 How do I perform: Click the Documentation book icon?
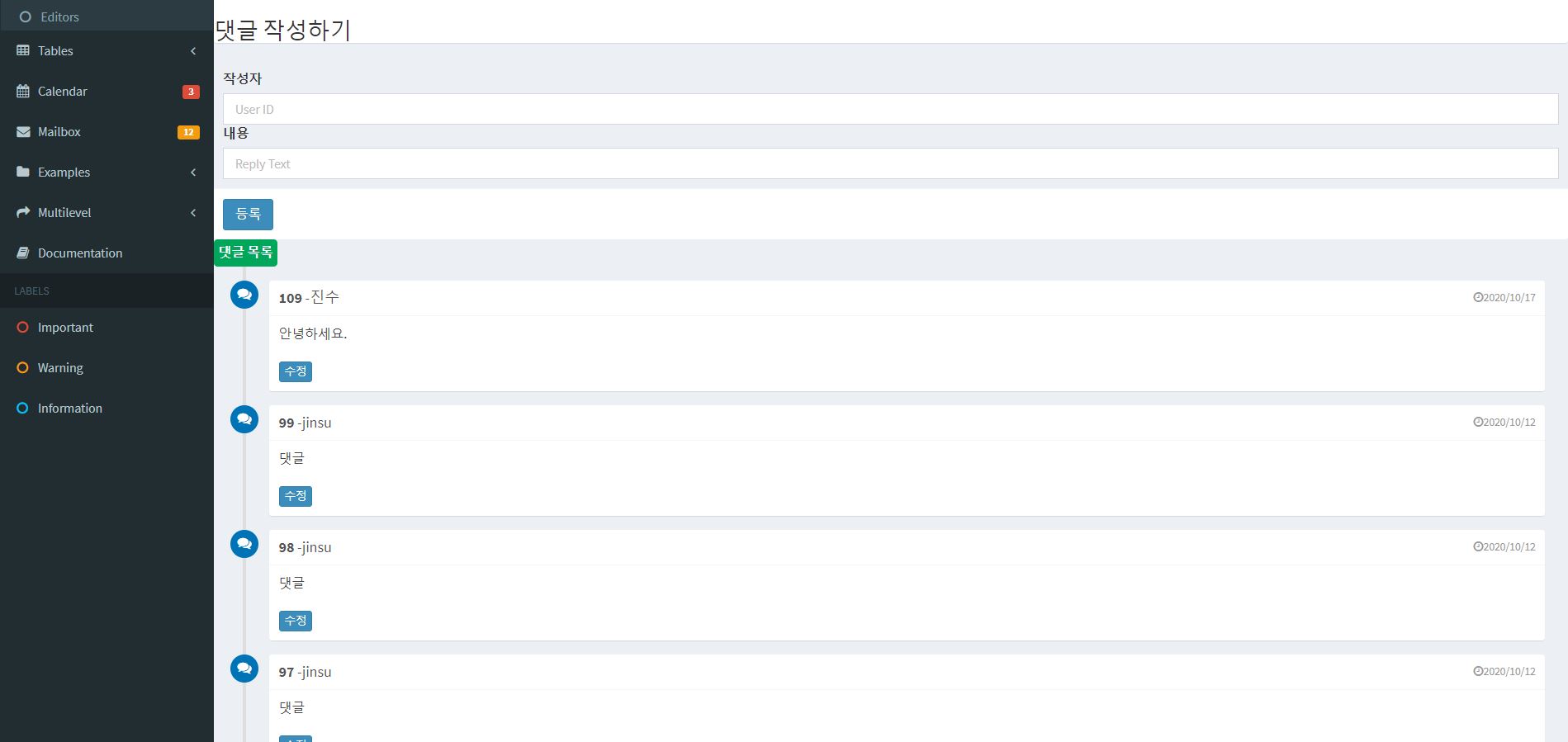click(x=22, y=253)
